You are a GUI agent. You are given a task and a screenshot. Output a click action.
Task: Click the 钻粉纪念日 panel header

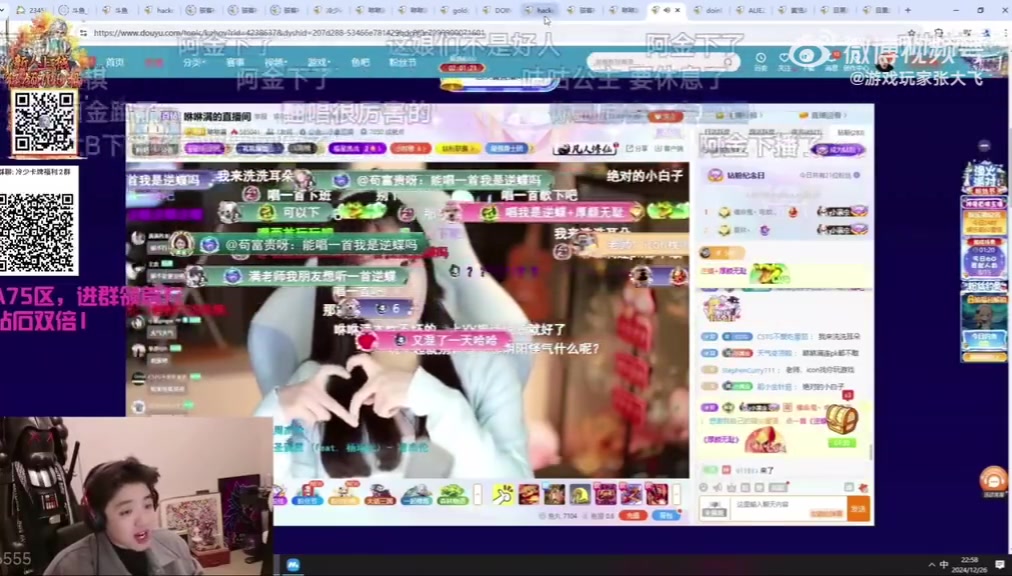pyautogui.click(x=785, y=175)
